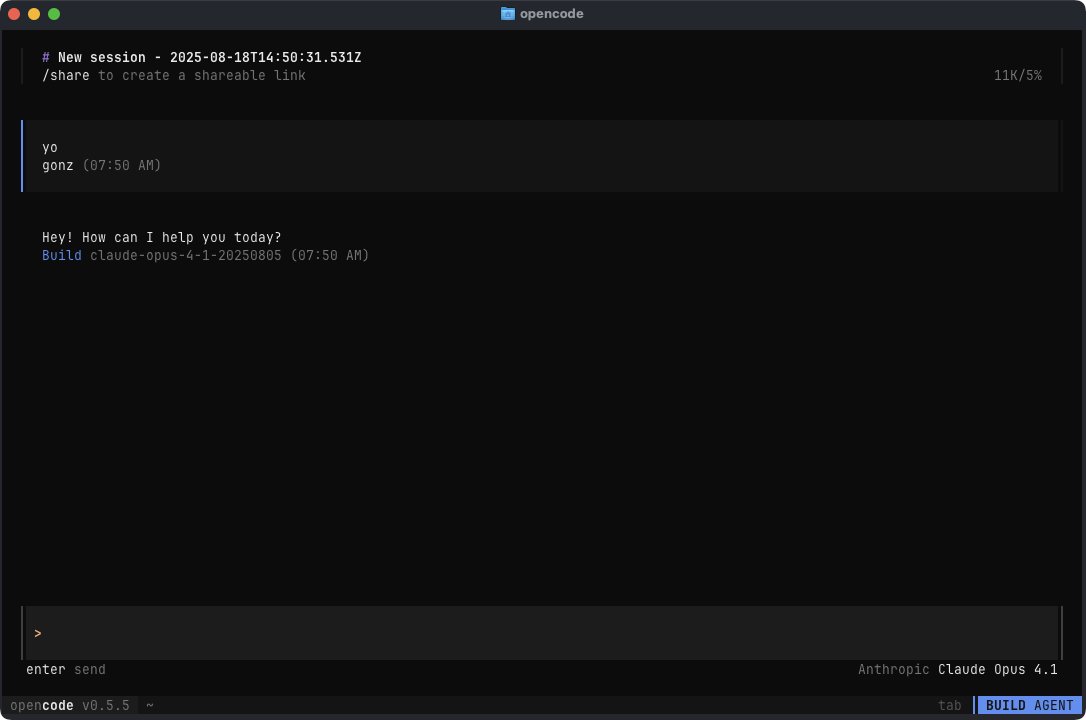Click the 11K/5% context usage indicator
This screenshot has height=720, width=1086.
pos(1017,75)
